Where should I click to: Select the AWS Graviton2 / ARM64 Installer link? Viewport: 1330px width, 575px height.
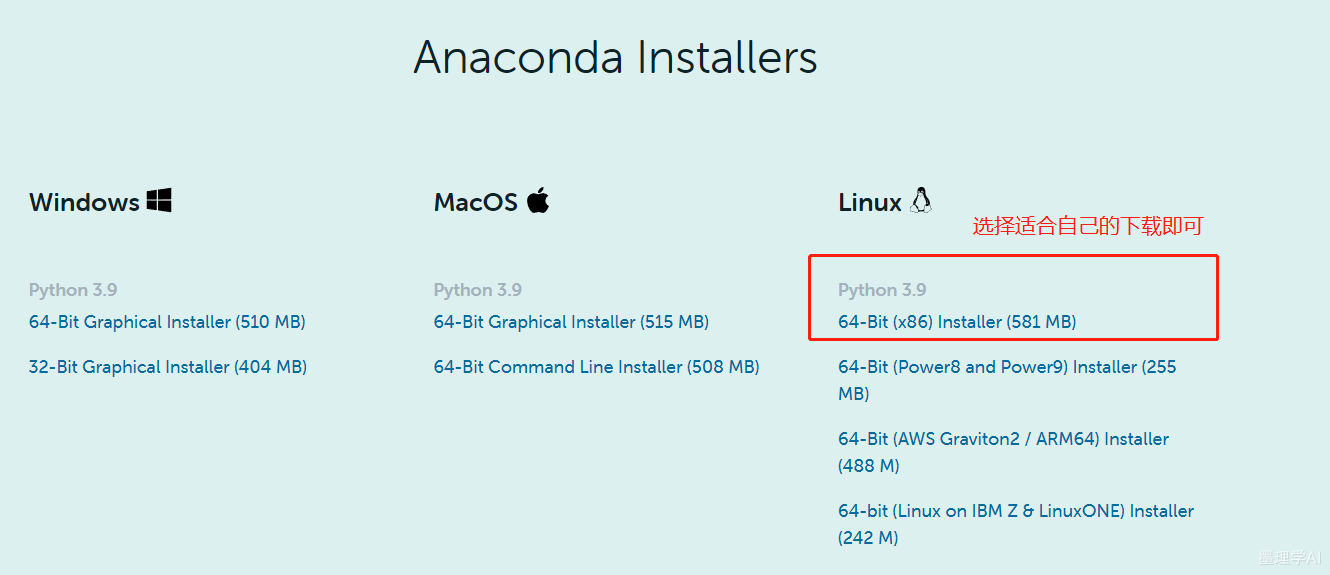click(x=1003, y=439)
